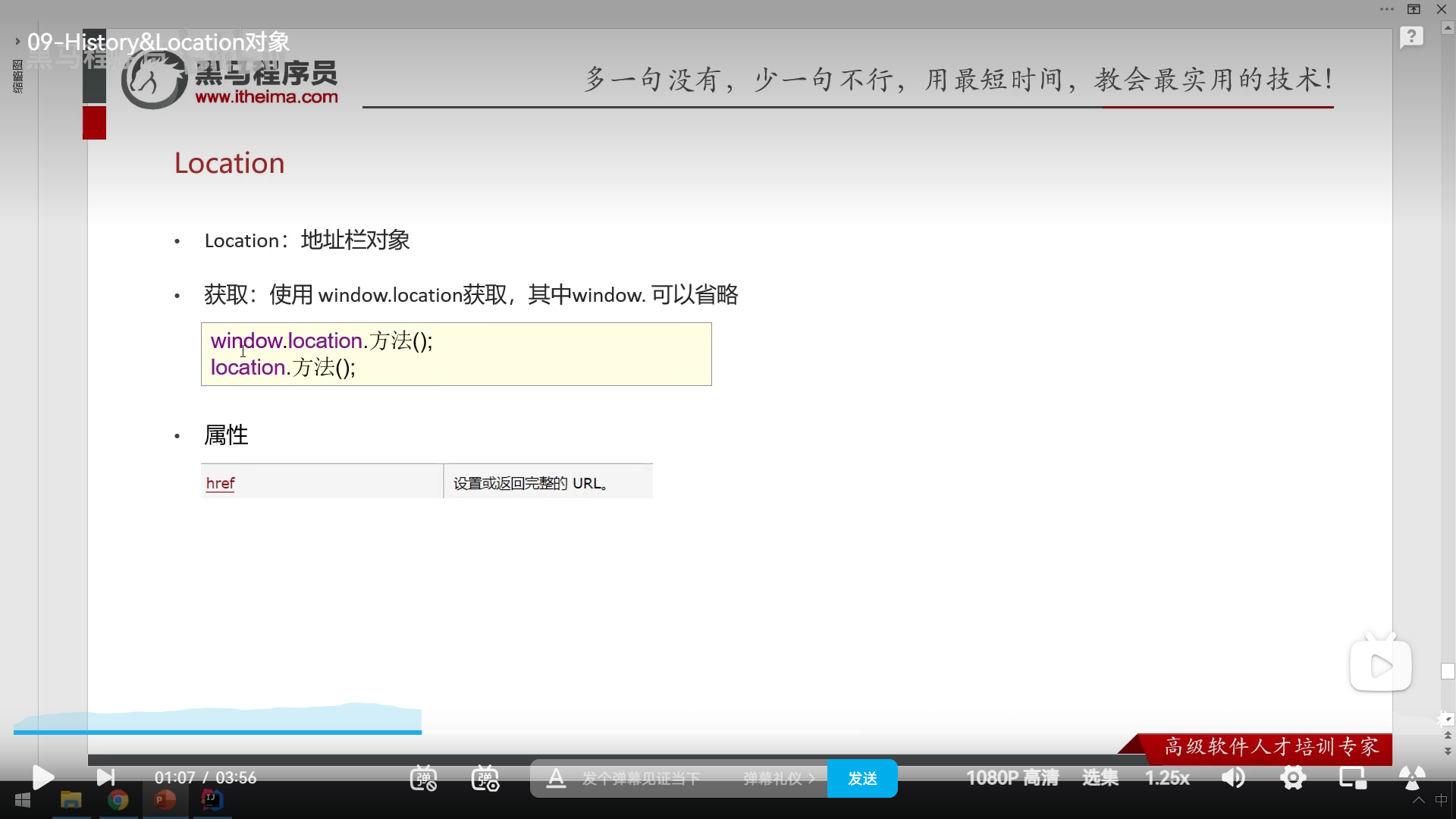This screenshot has height=819, width=1456.
Task: Expand the video title chevron
Action: 17,42
